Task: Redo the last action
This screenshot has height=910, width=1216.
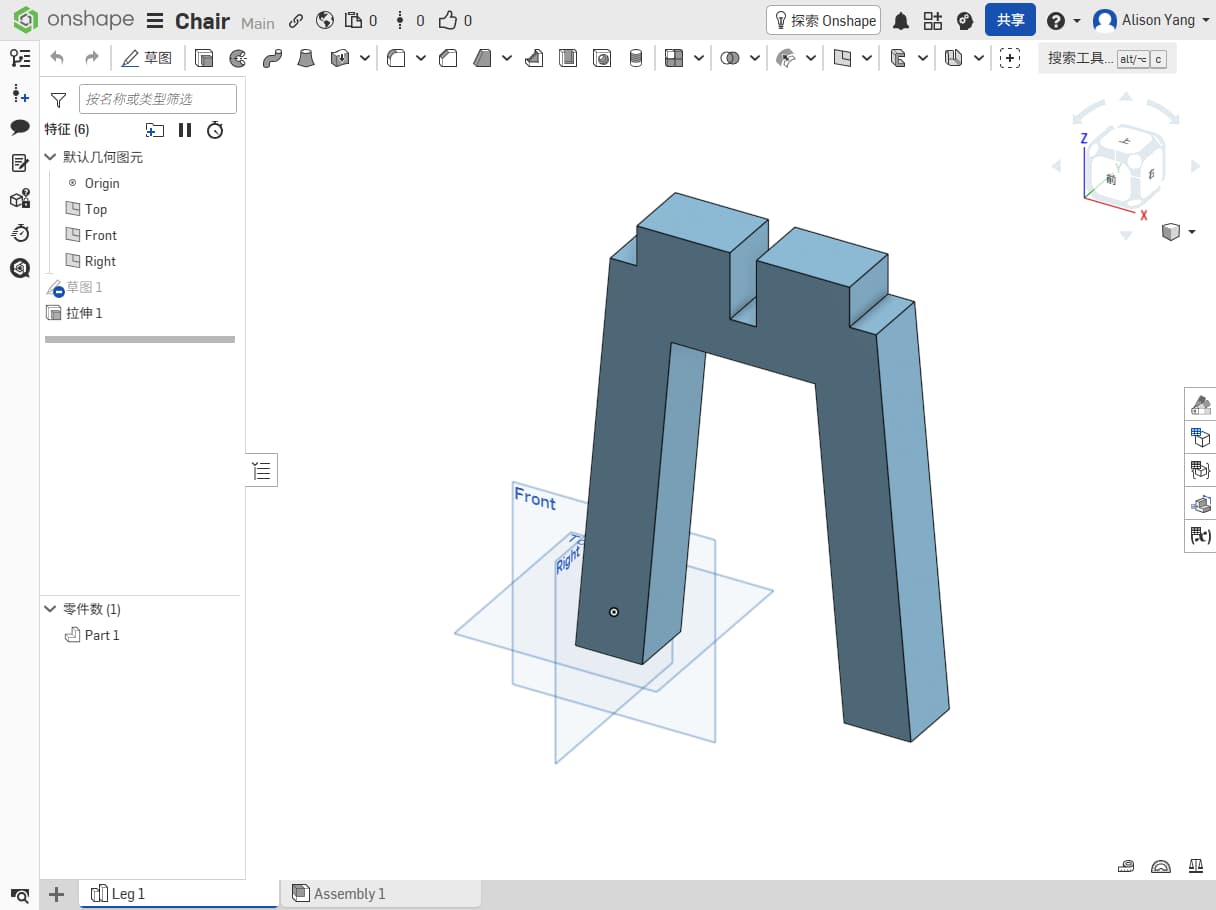Action: coord(91,58)
